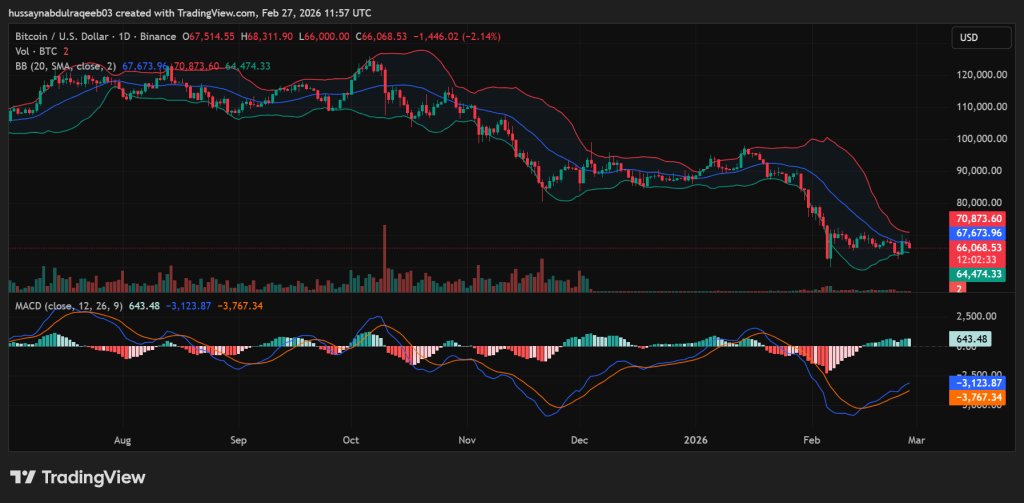Select the Vol · BTC indicator legend
Viewport: 1024px width, 503px height.
coord(35,51)
